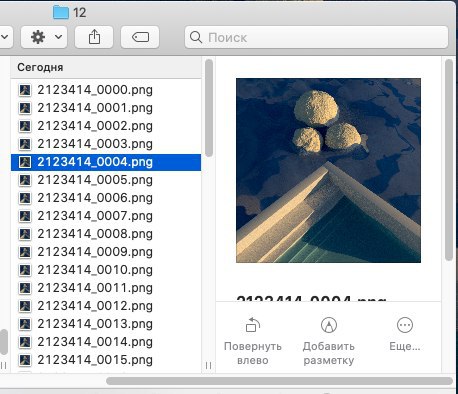458x394 pixels.
Task: Click thumbnail icon of 2123414_0013.png
Action: (25, 324)
